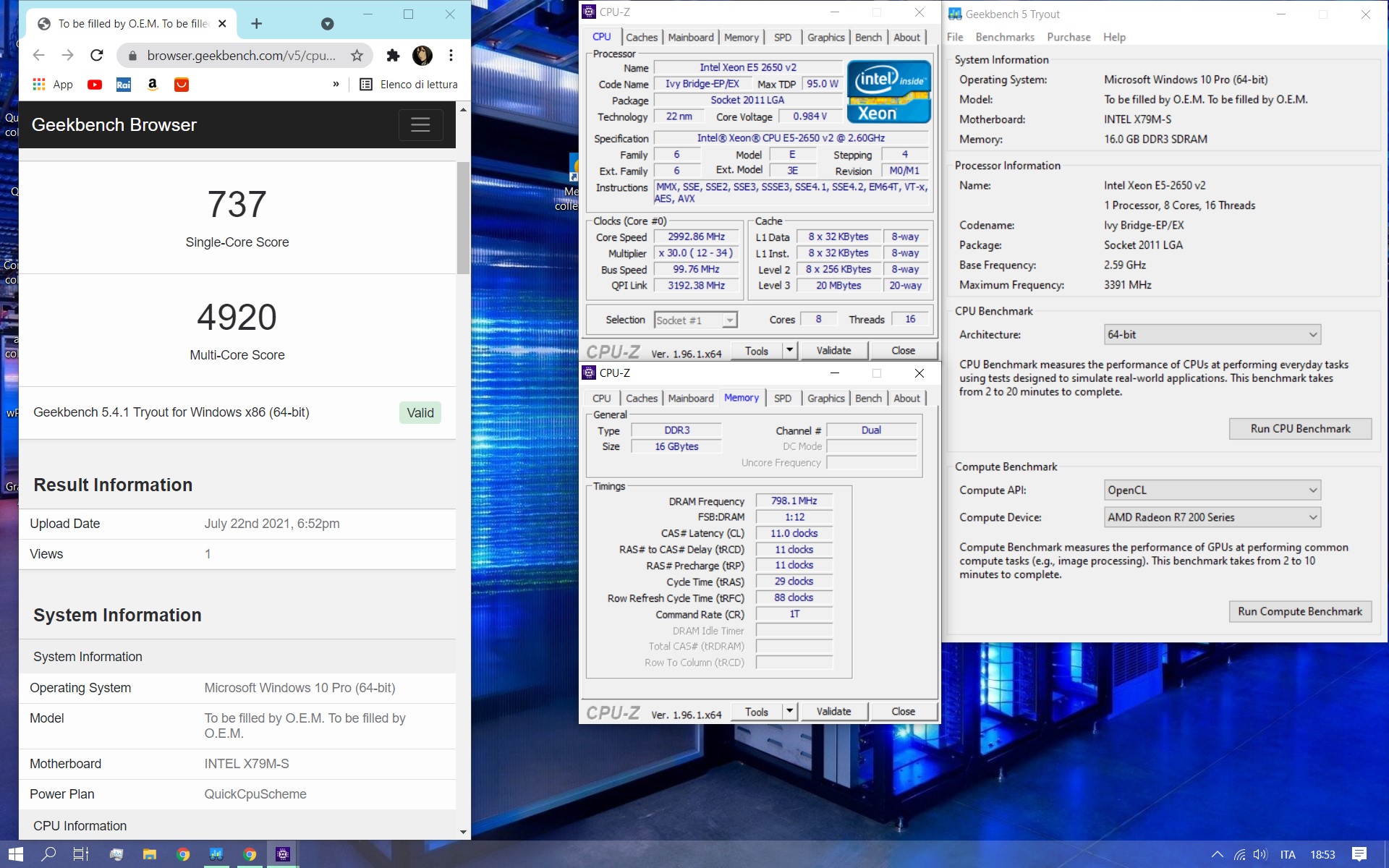
Task: Open the Rai bookmark
Action: [x=124, y=85]
